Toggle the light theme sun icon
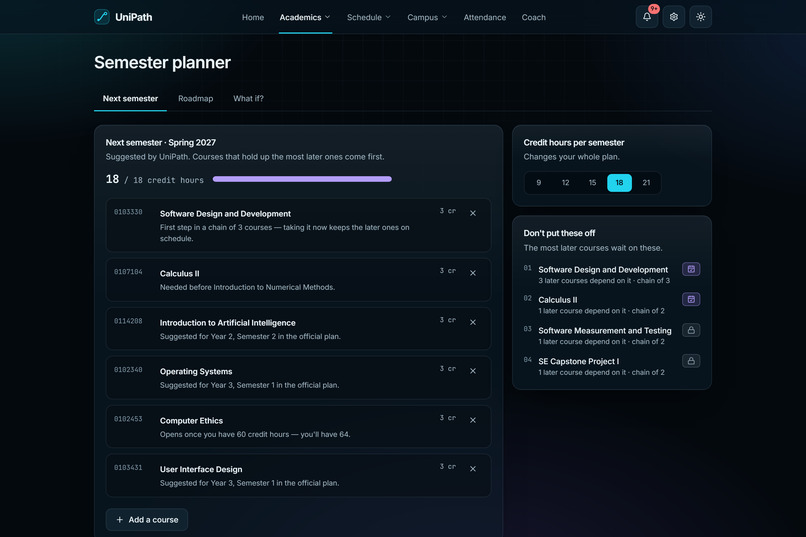This screenshot has width=806, height=537. coord(700,17)
